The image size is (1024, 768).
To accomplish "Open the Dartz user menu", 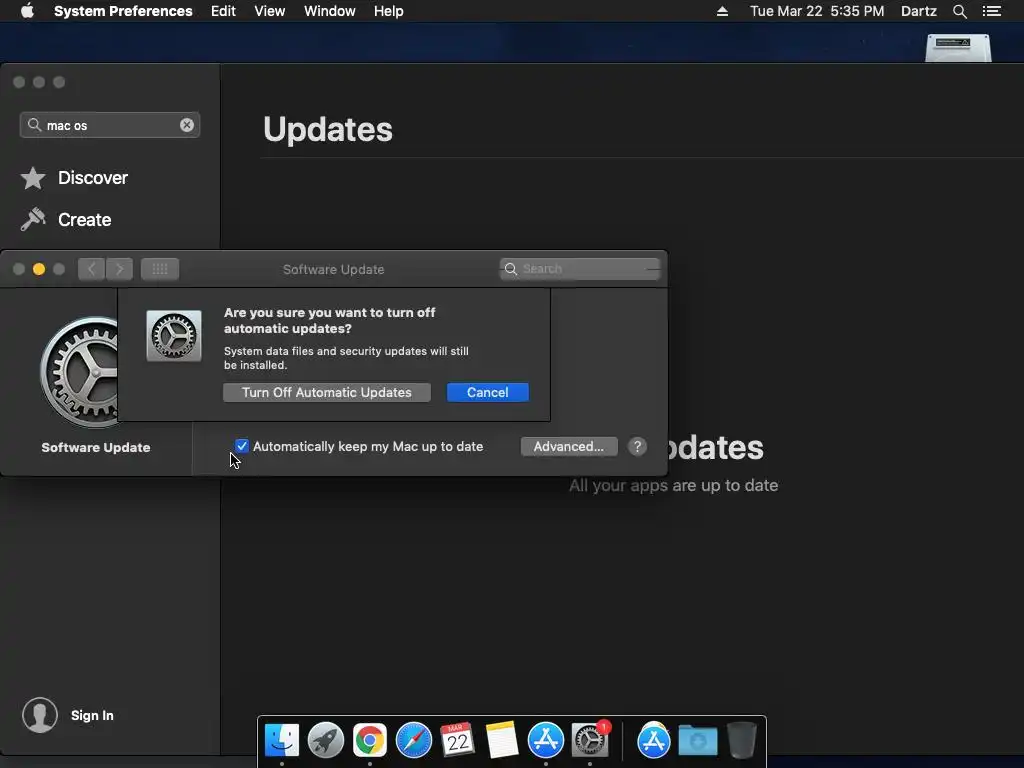I will coord(919,11).
